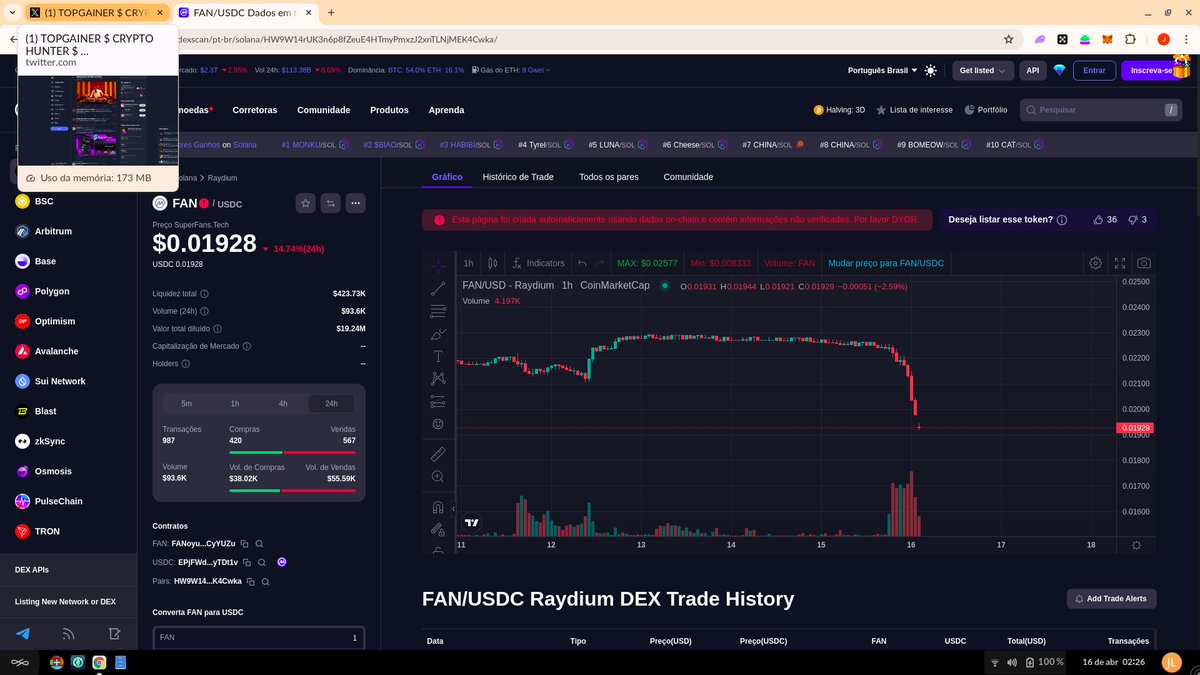
Task: Undo the last chart action
Action: pos(582,263)
